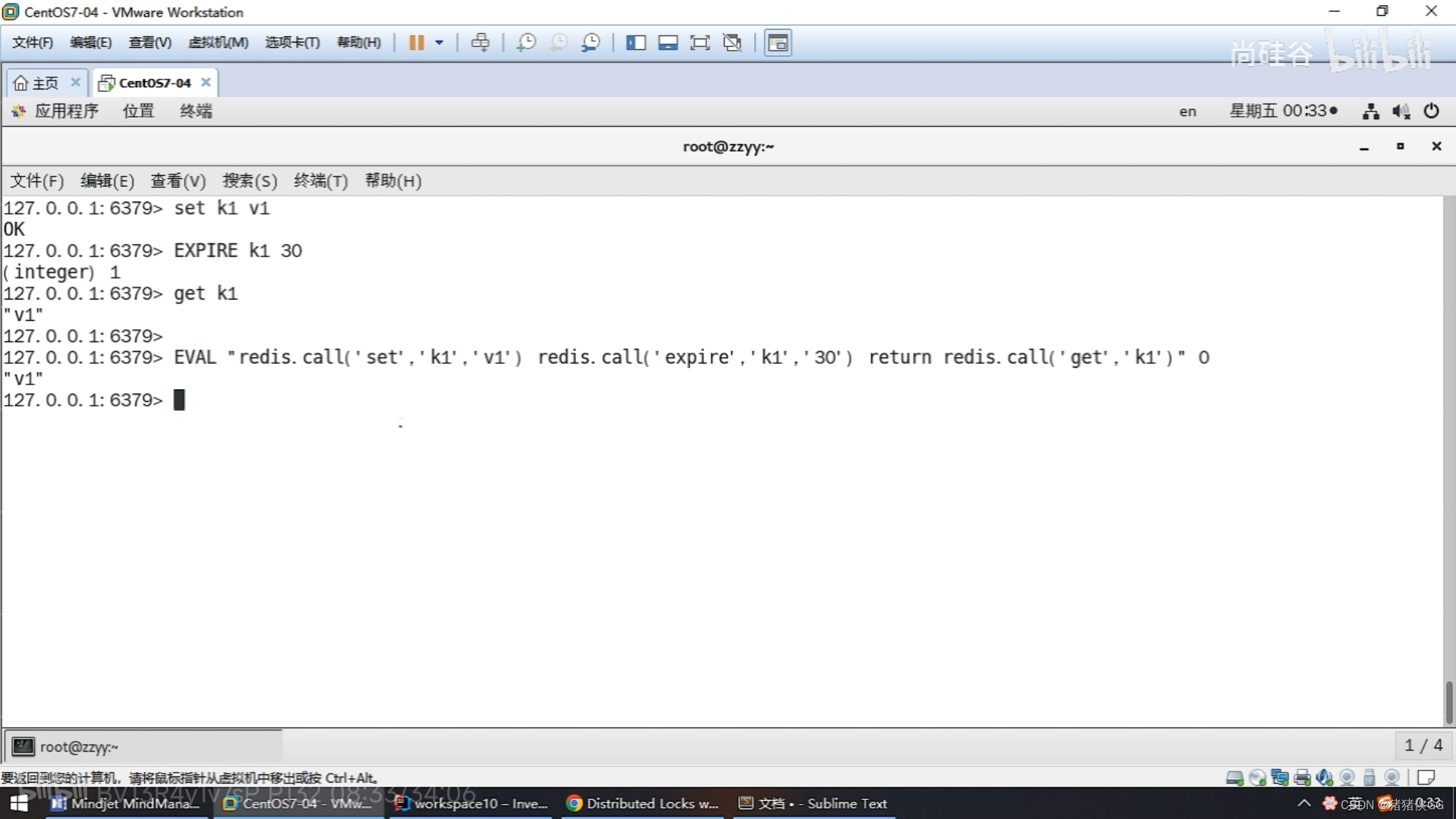1456x819 pixels.
Task: Click the network connection status icon
Action: [1370, 111]
